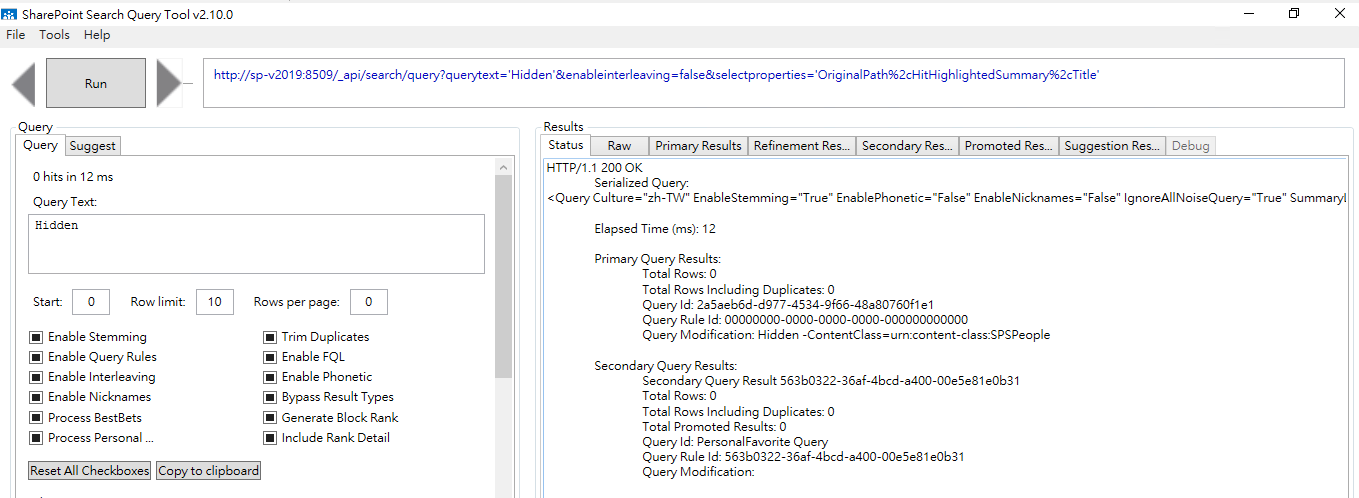This screenshot has width=1359, height=498.
Task: Open the Refinement Results tab
Action: [x=802, y=146]
